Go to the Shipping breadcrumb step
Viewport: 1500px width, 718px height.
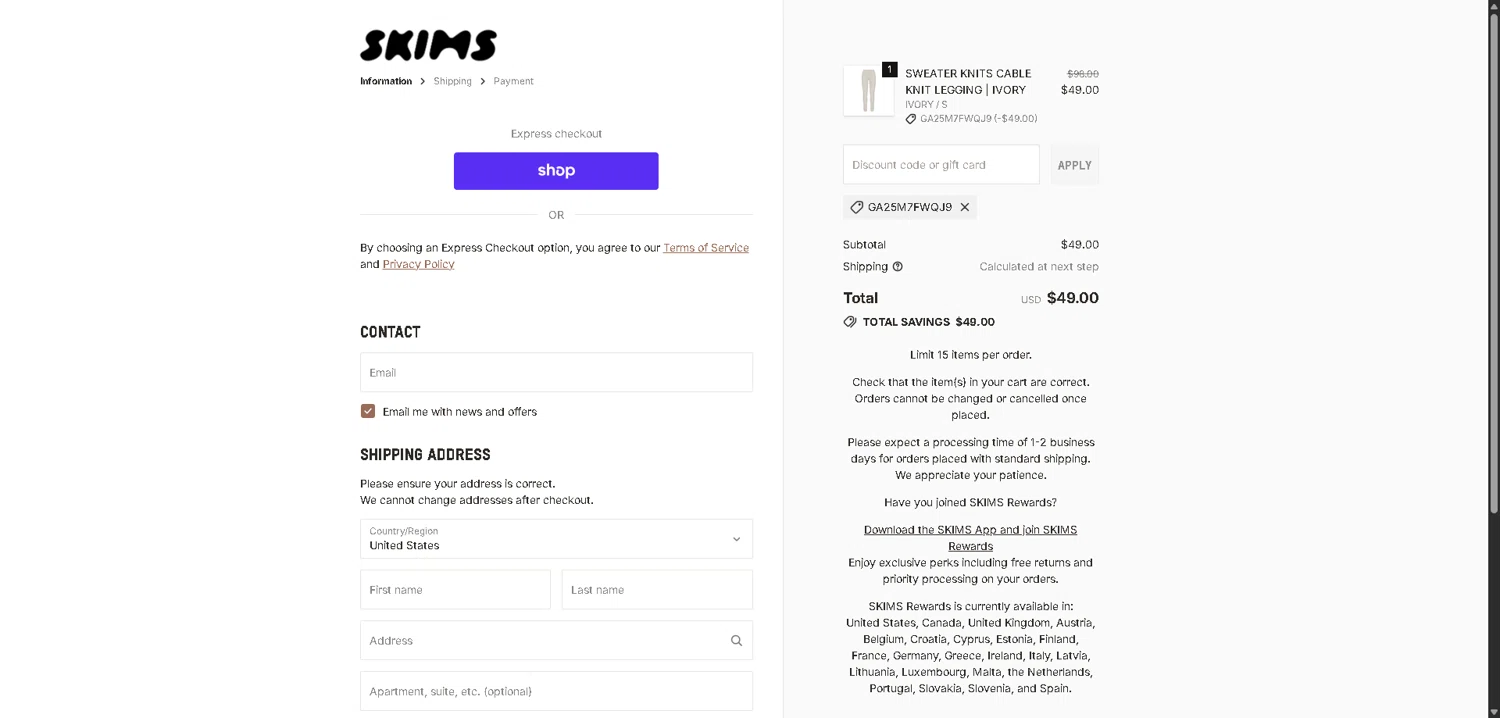coord(452,81)
